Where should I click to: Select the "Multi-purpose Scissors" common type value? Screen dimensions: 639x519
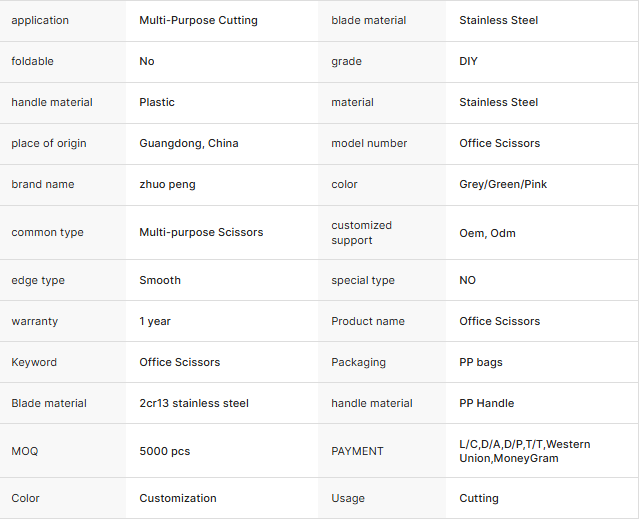click(201, 232)
